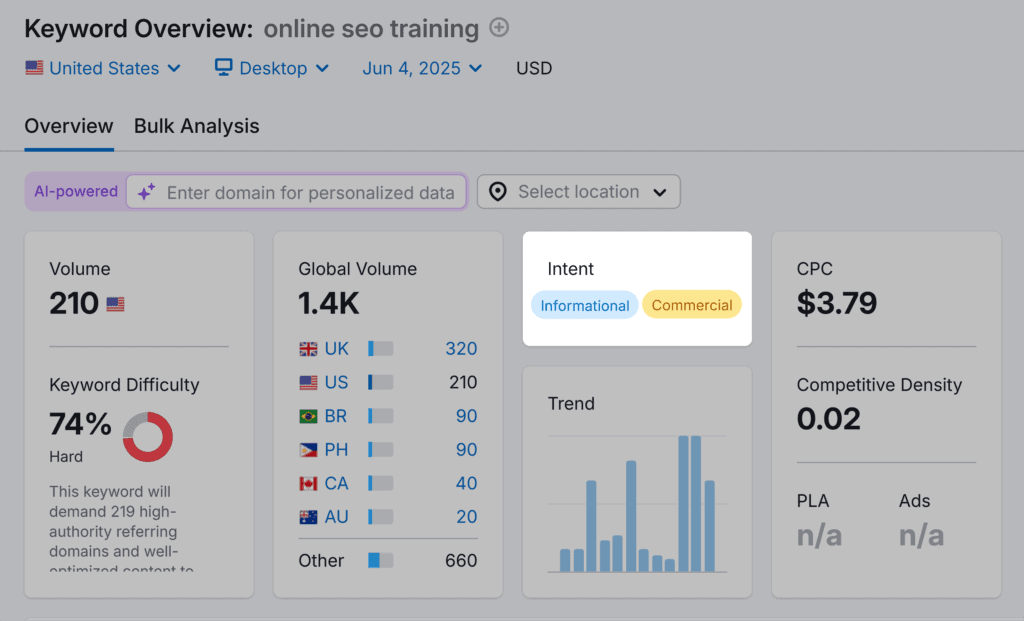
Task: Click the Keyword Difficulty donut gauge
Action: click(147, 437)
